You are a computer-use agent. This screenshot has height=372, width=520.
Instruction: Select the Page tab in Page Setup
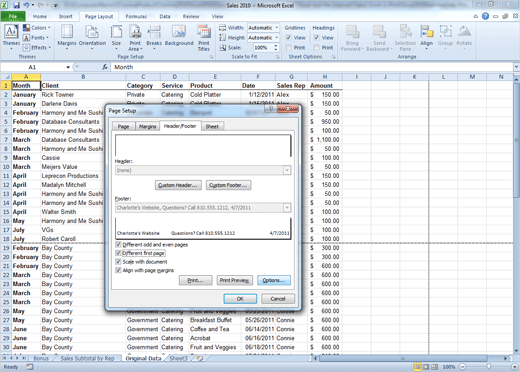(x=123, y=126)
